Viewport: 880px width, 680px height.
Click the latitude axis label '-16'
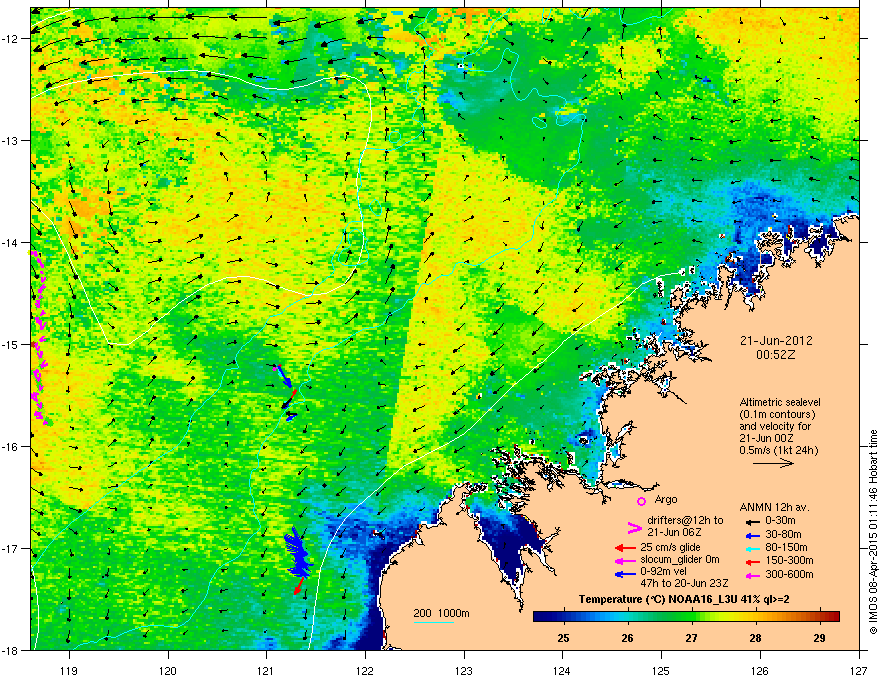click(10, 447)
